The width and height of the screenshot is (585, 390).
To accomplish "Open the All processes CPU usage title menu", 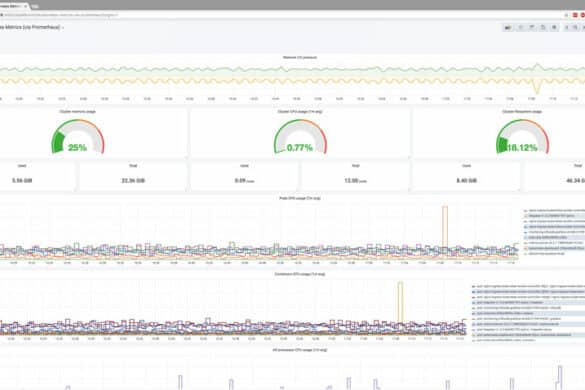I will coord(300,350).
